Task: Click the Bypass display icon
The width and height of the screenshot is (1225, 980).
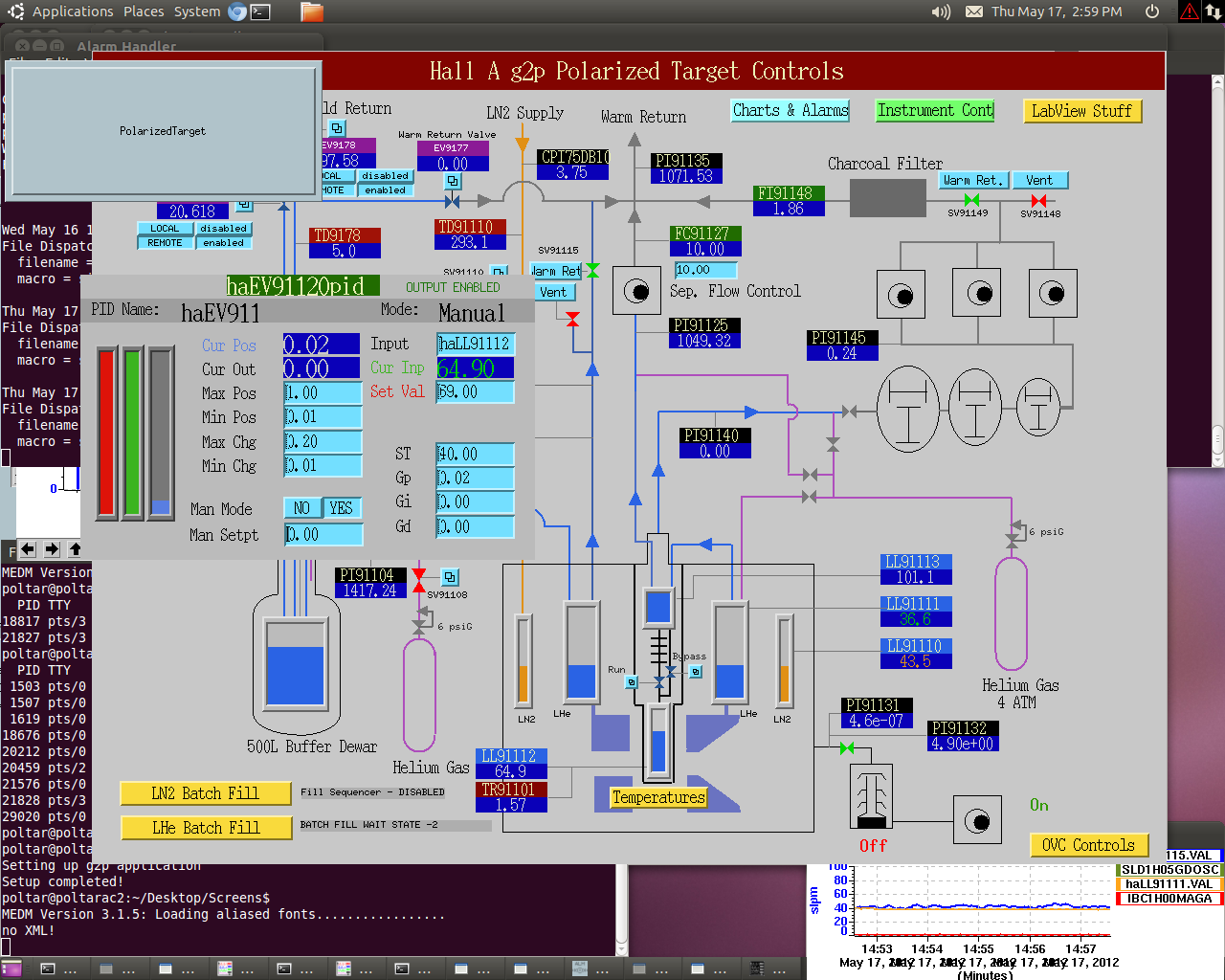Action: point(696,672)
